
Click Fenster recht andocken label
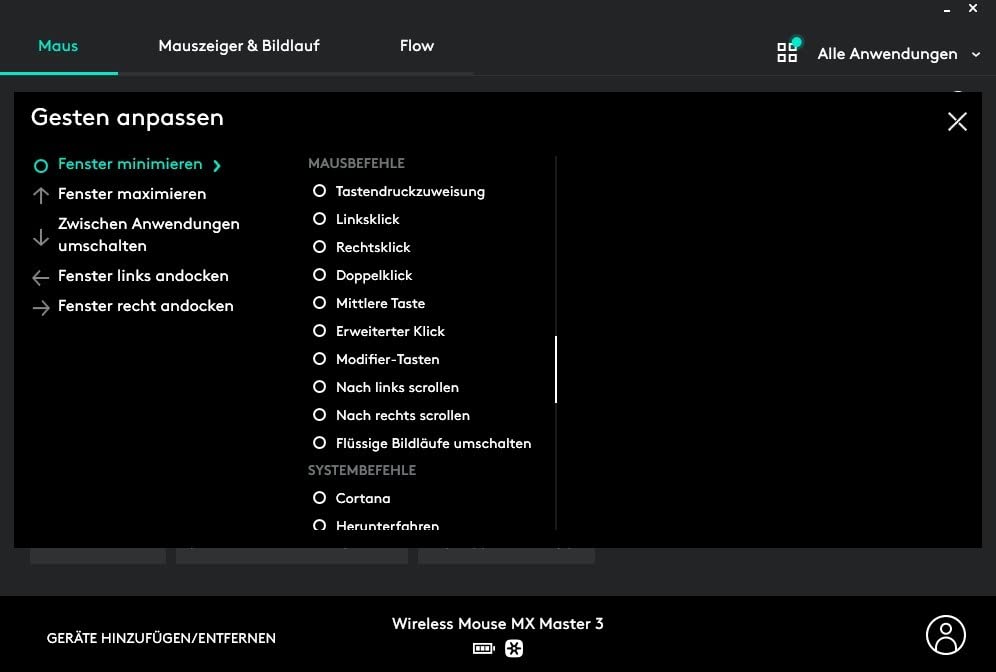click(x=145, y=306)
